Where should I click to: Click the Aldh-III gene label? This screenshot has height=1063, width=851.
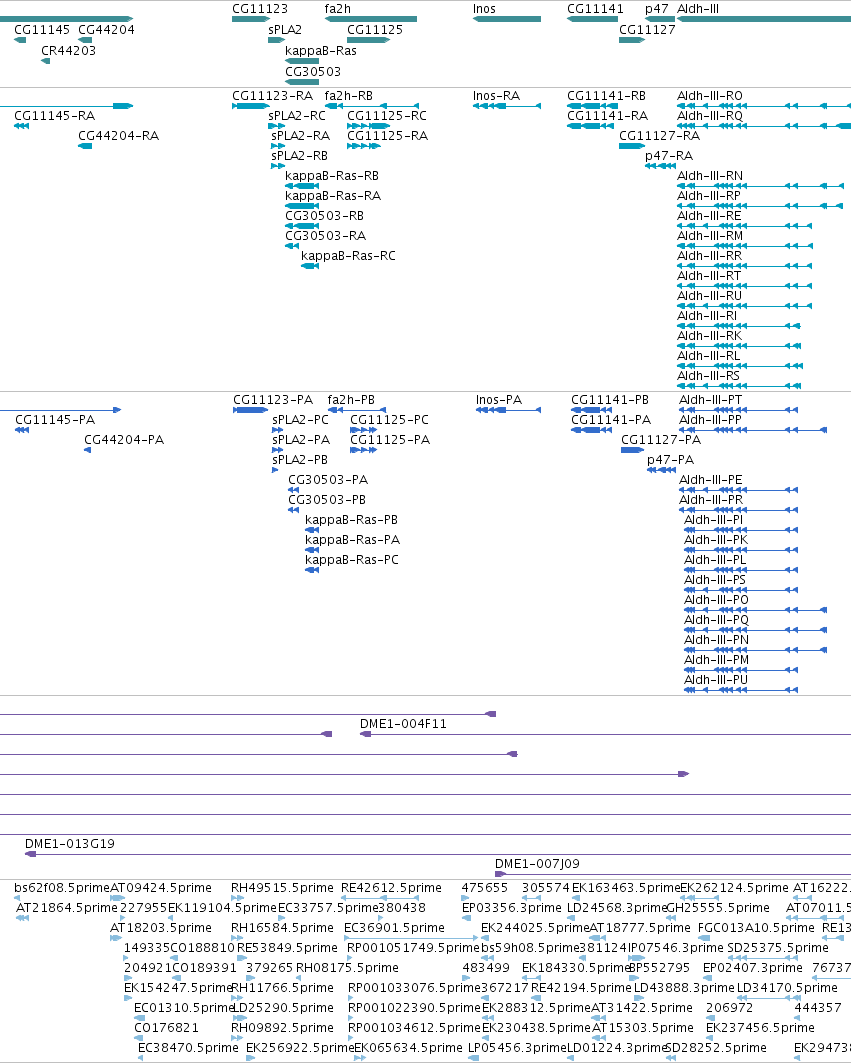pos(698,9)
